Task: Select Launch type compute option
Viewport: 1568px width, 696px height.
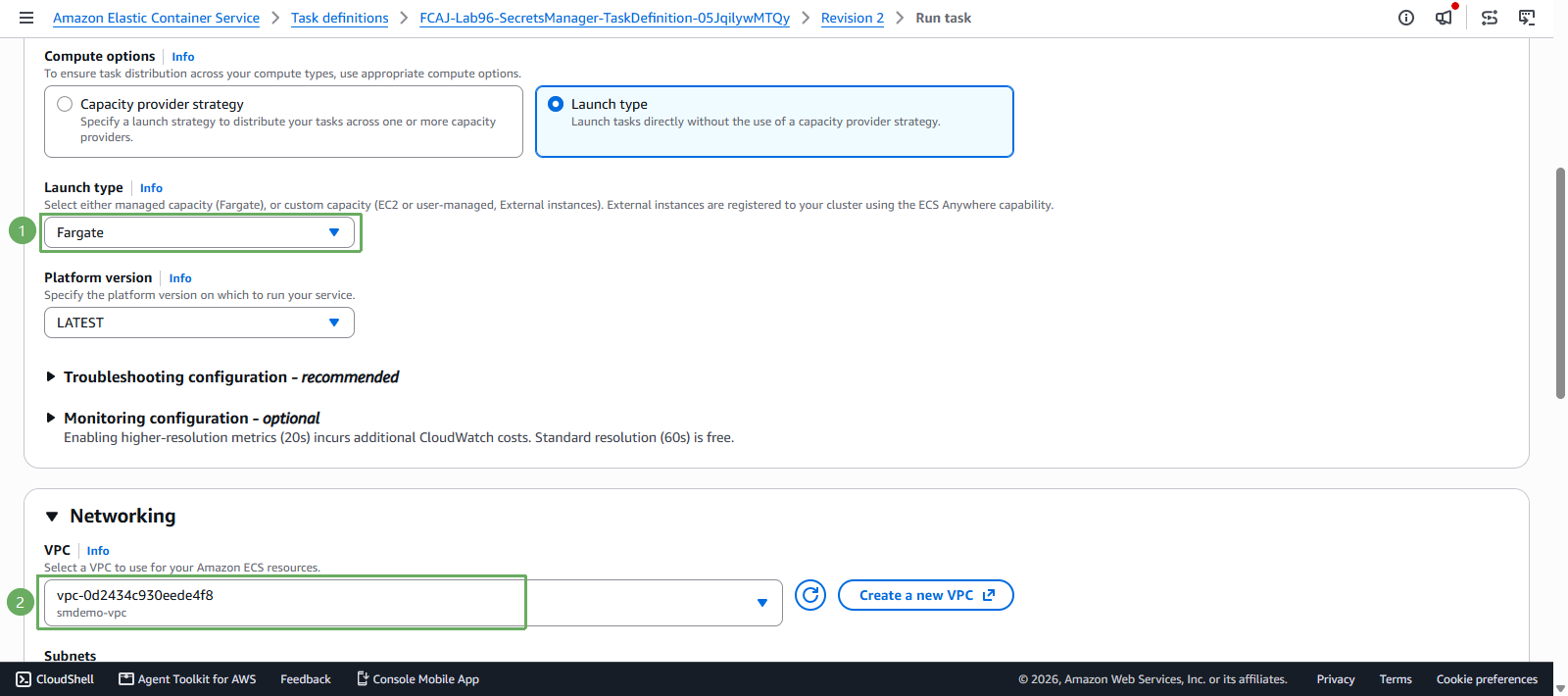Action: [774, 122]
